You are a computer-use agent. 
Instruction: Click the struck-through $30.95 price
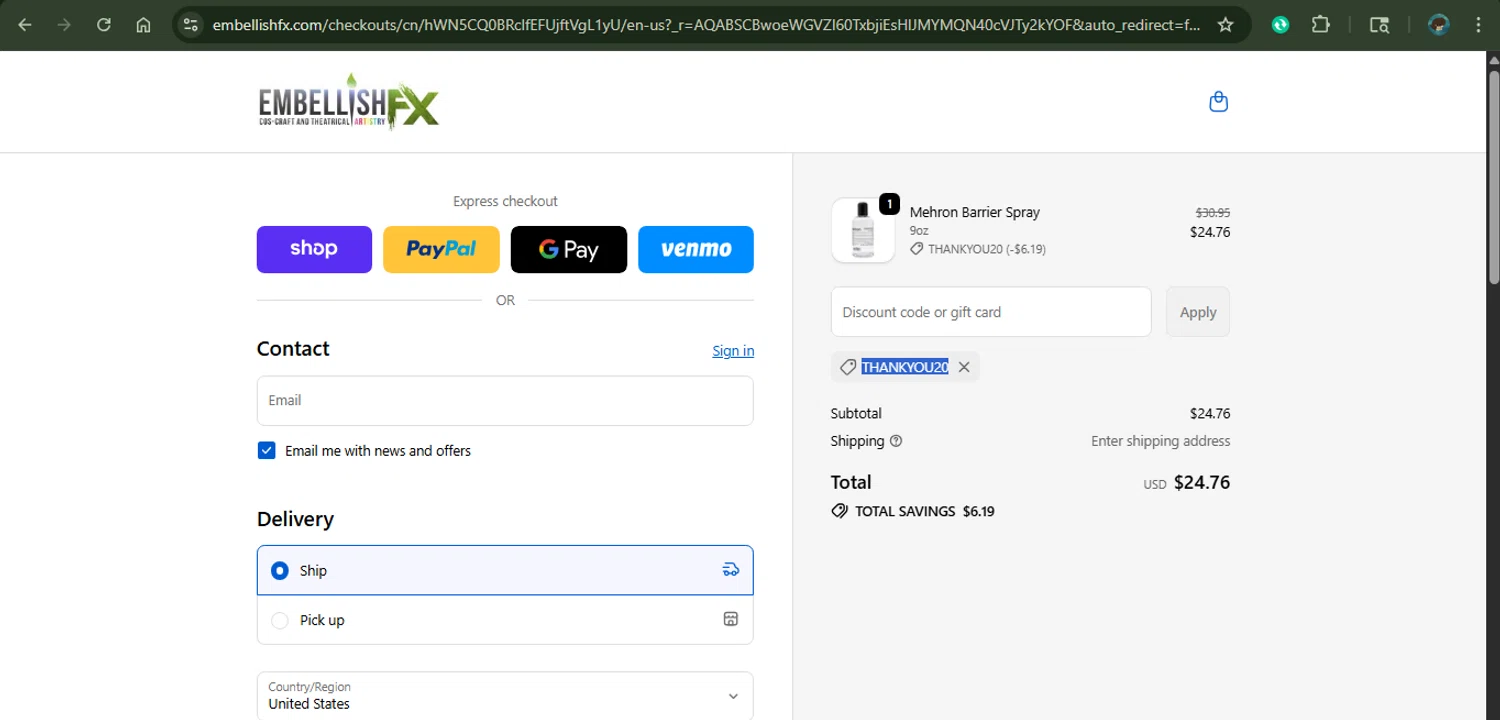point(1213,212)
